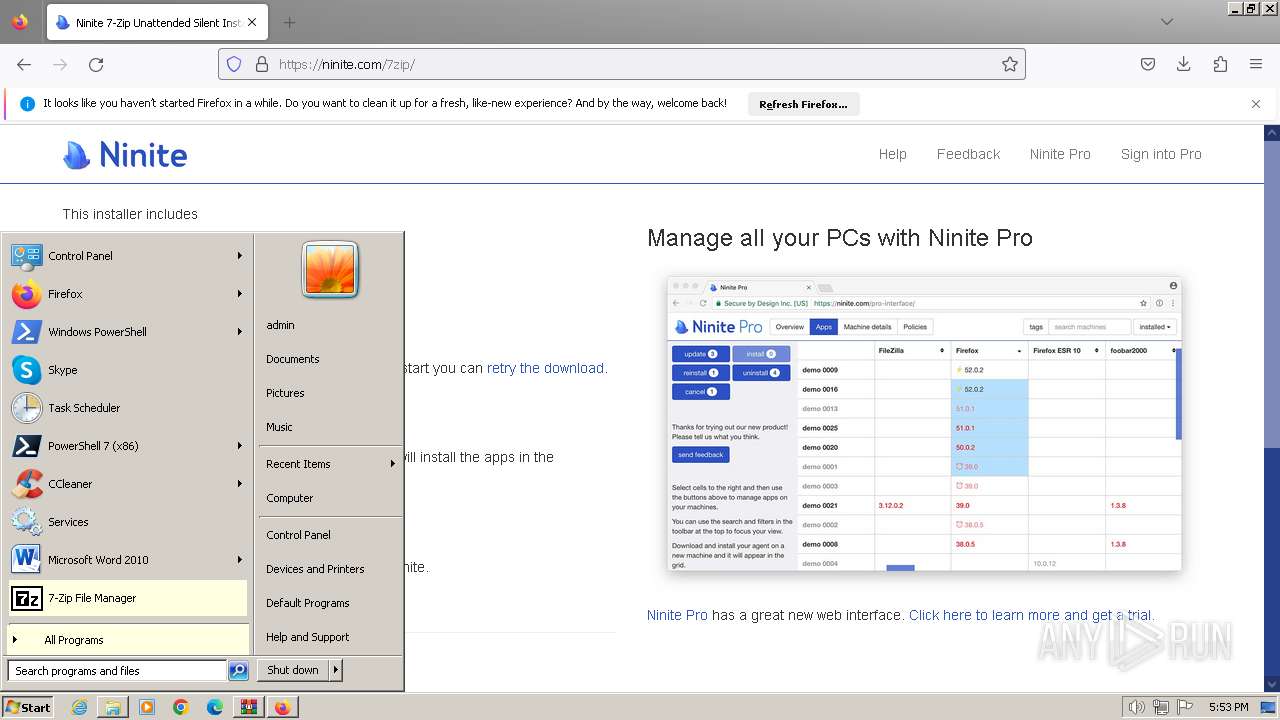Click the Windows Start button

click(x=28, y=707)
